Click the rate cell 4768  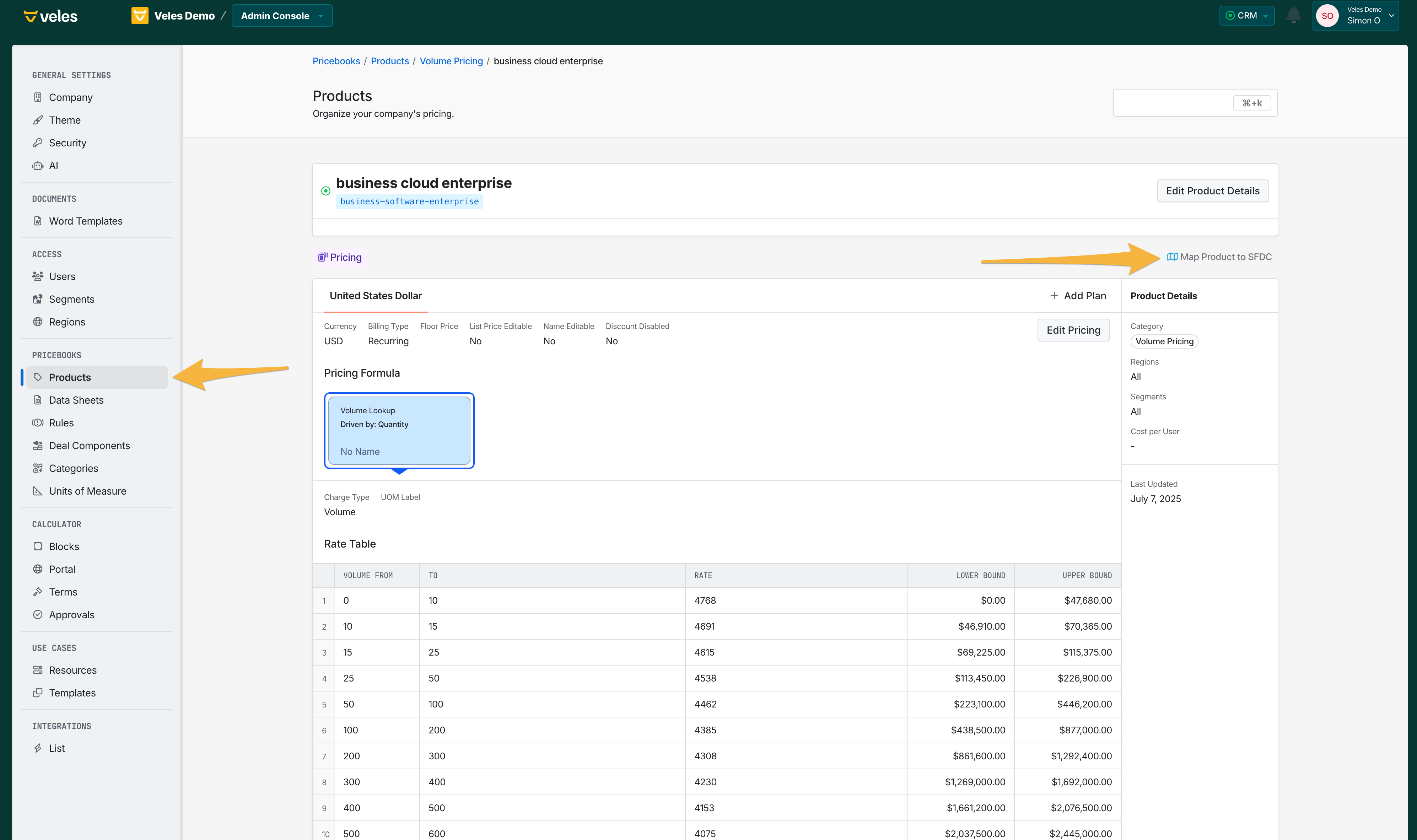[796, 601]
